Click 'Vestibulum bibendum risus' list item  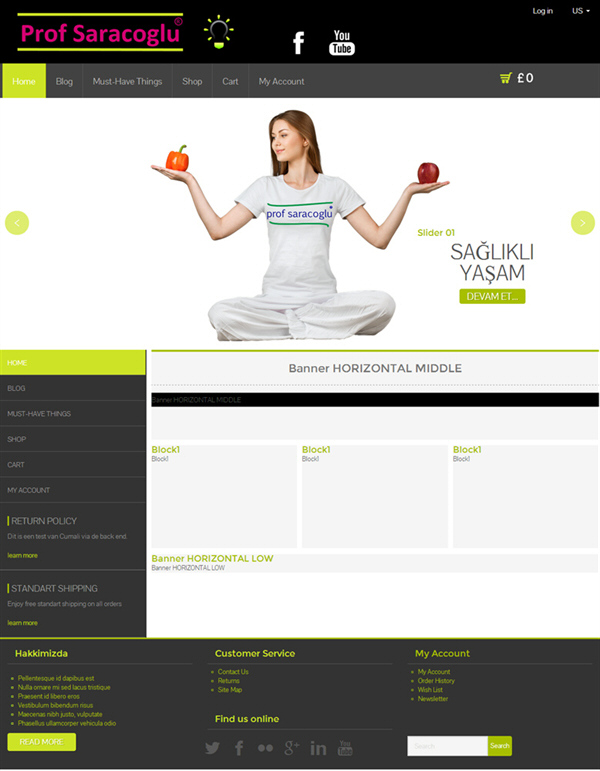(55, 705)
